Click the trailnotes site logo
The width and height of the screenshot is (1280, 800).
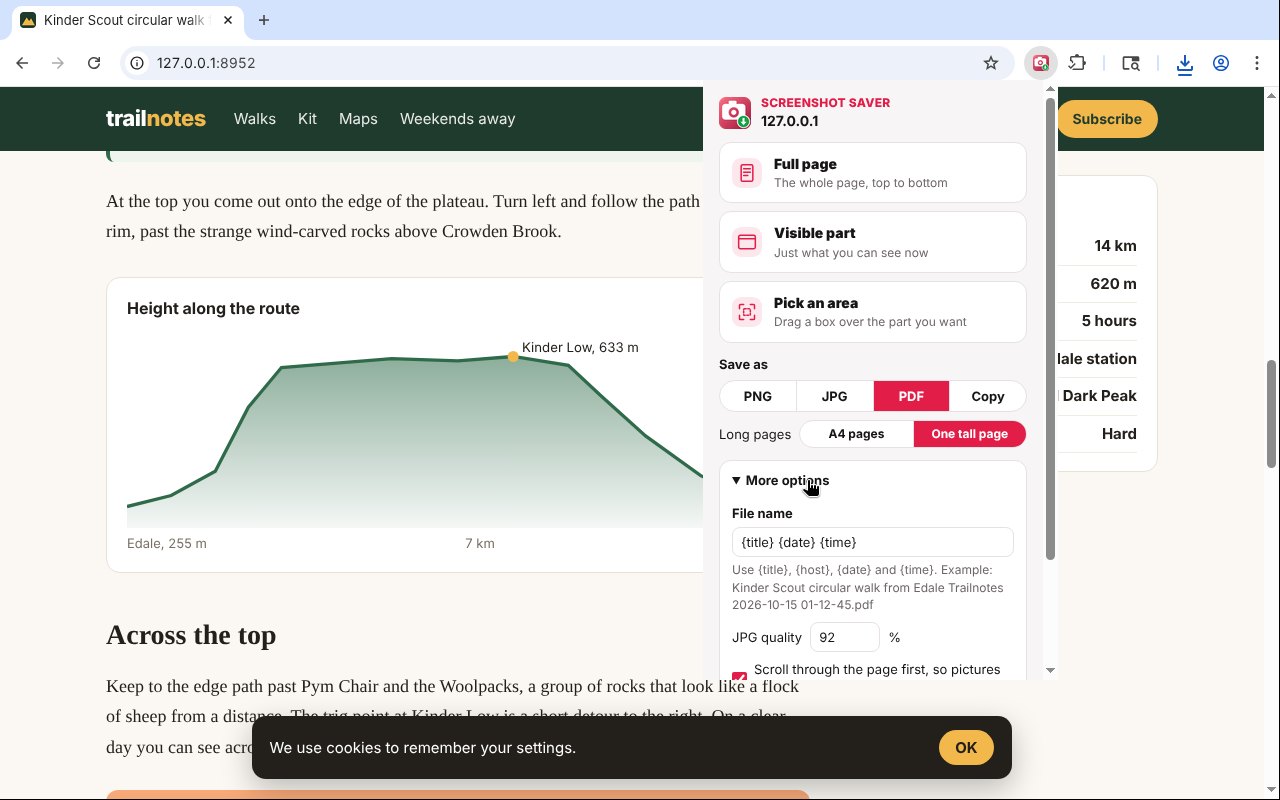(x=156, y=119)
